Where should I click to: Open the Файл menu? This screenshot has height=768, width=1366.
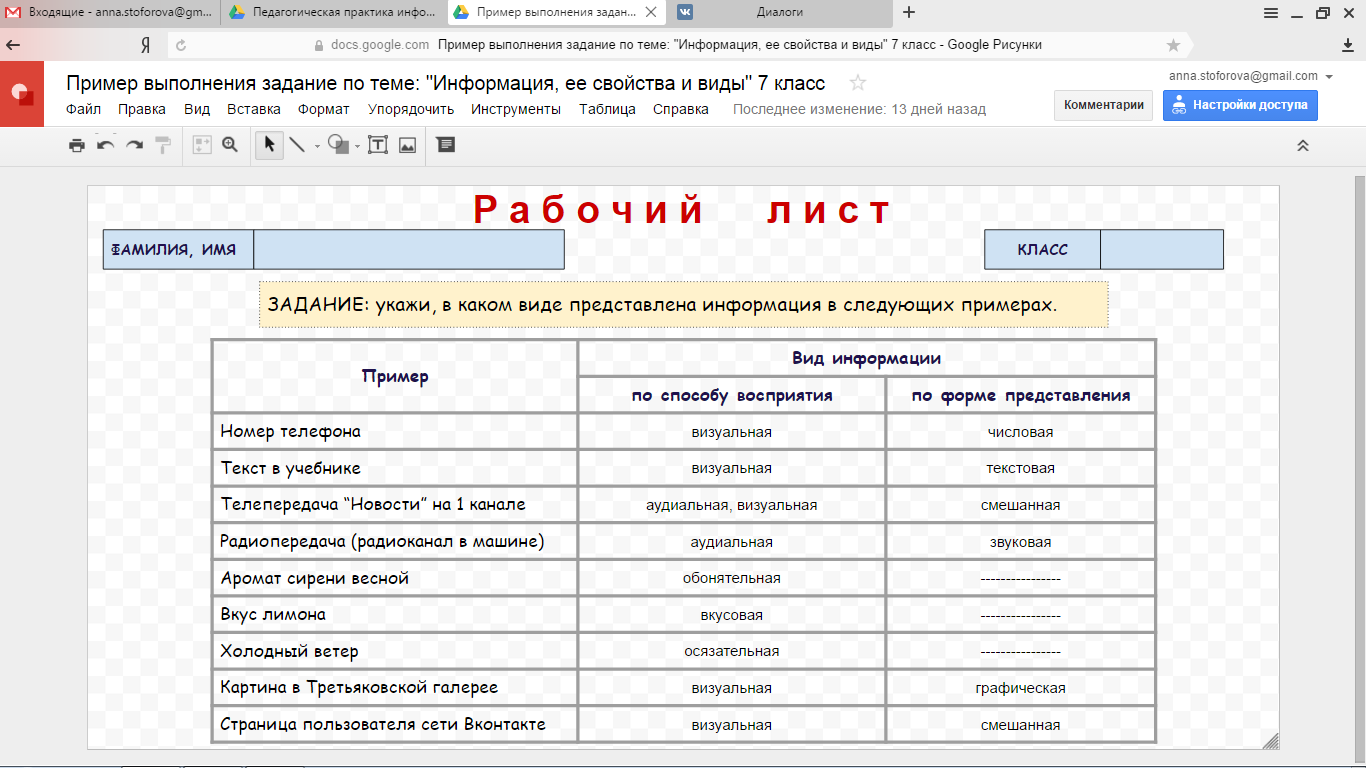[84, 109]
